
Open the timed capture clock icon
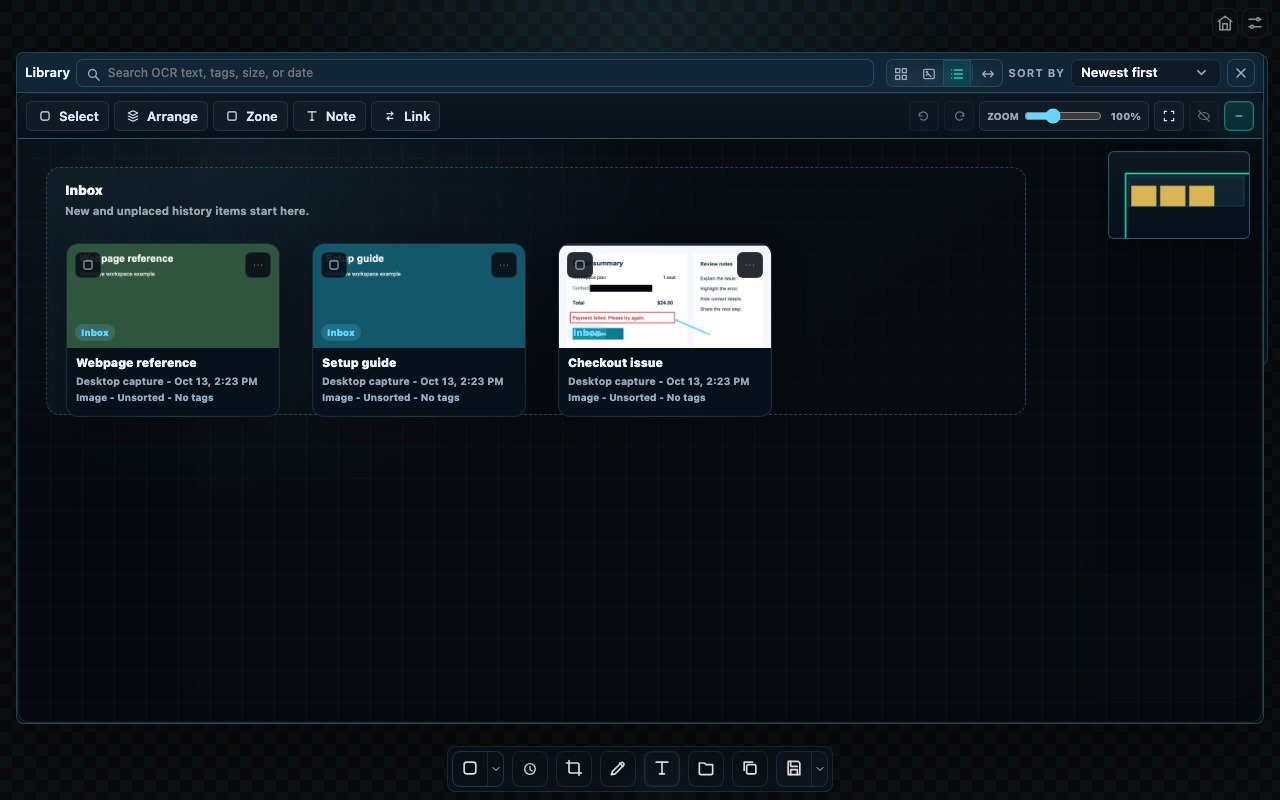coord(530,768)
